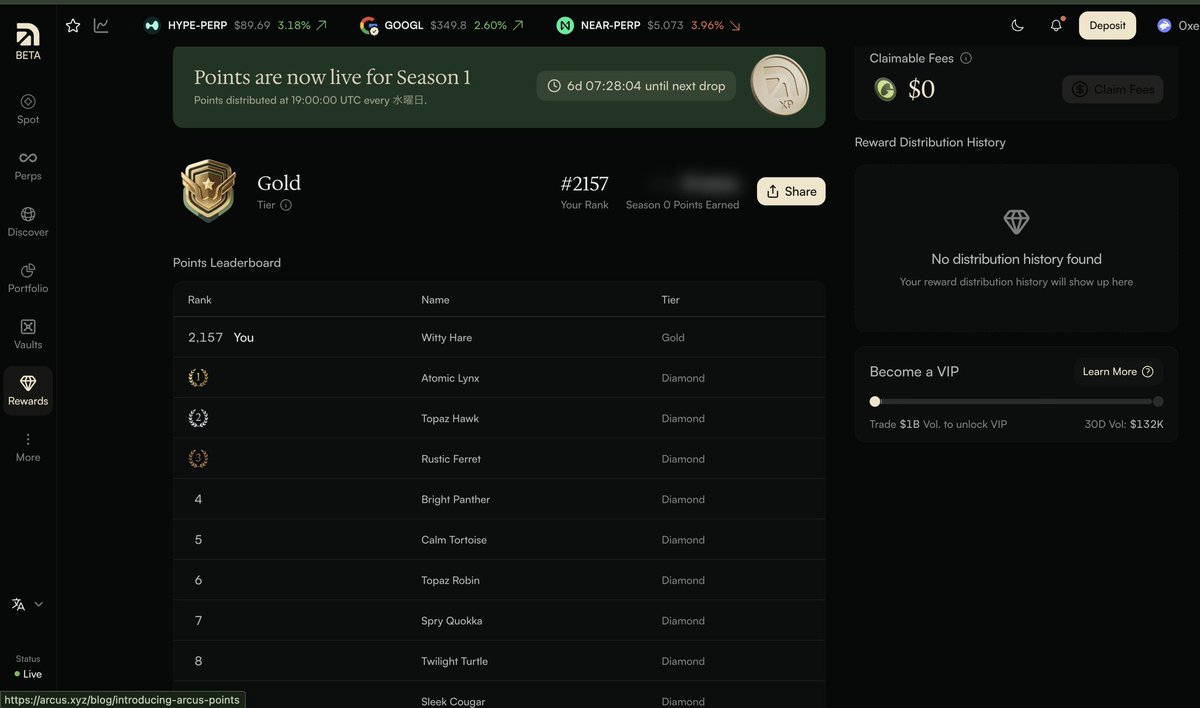The width and height of the screenshot is (1200, 708).
Task: Click the XP coin in the banner
Action: (x=779, y=85)
